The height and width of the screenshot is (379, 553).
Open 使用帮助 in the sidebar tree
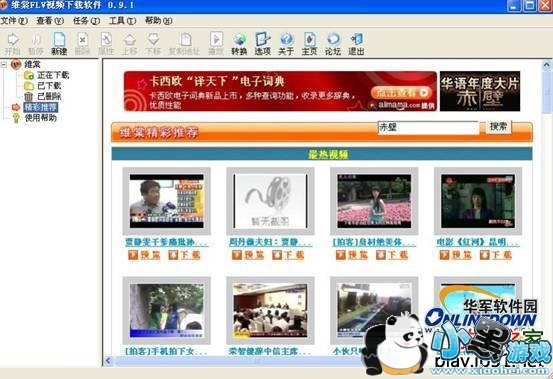coord(41,118)
